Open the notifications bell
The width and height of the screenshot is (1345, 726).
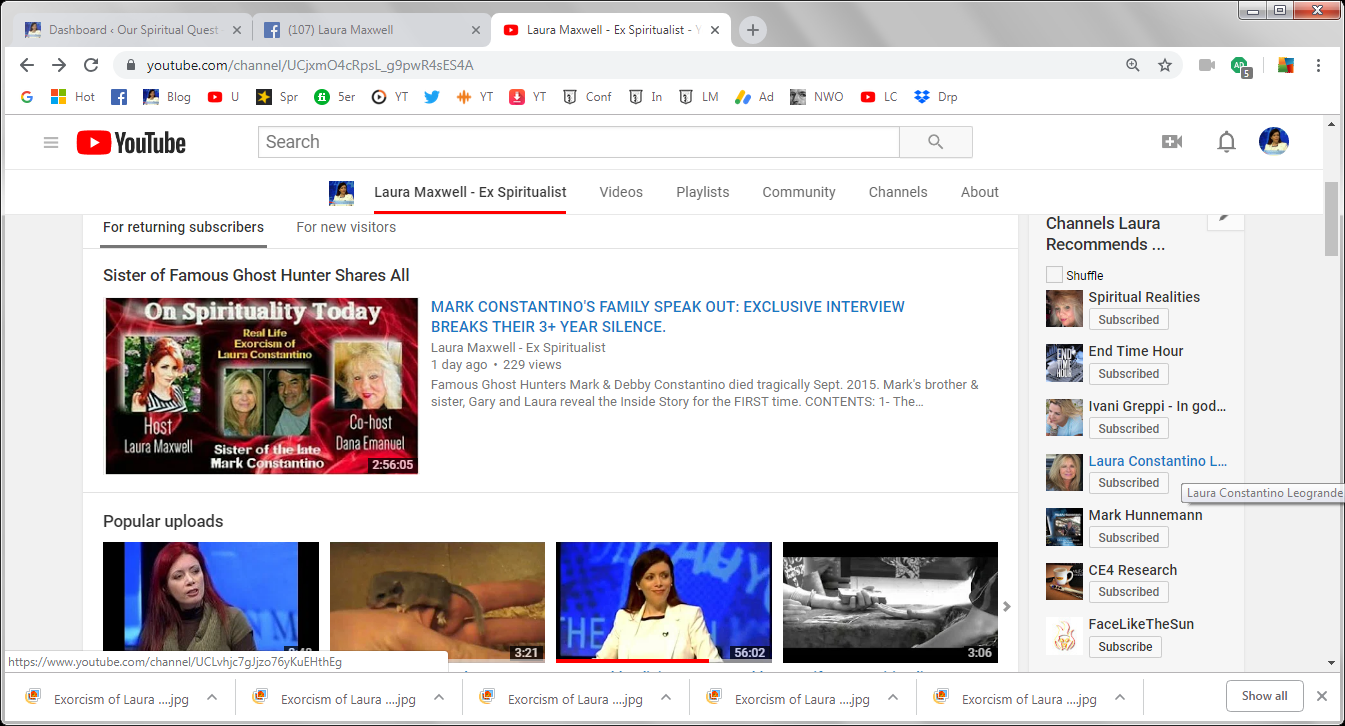point(1226,142)
